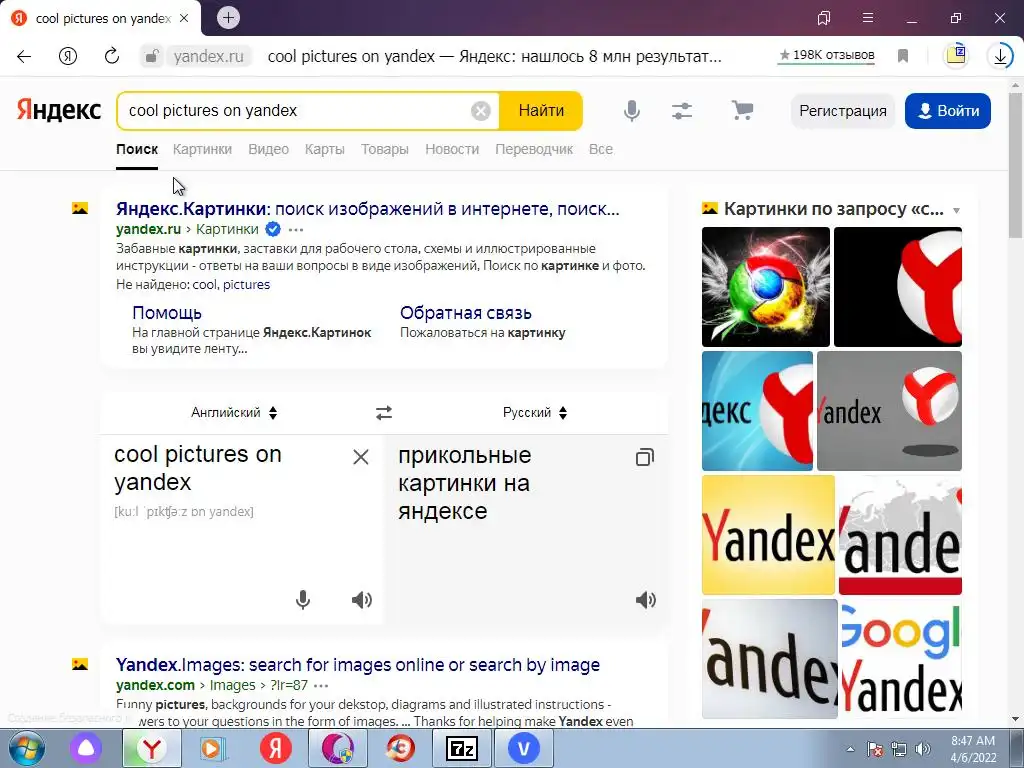Open the Помощь sitelink
Viewport: 1024px width, 768px height.
coord(167,313)
